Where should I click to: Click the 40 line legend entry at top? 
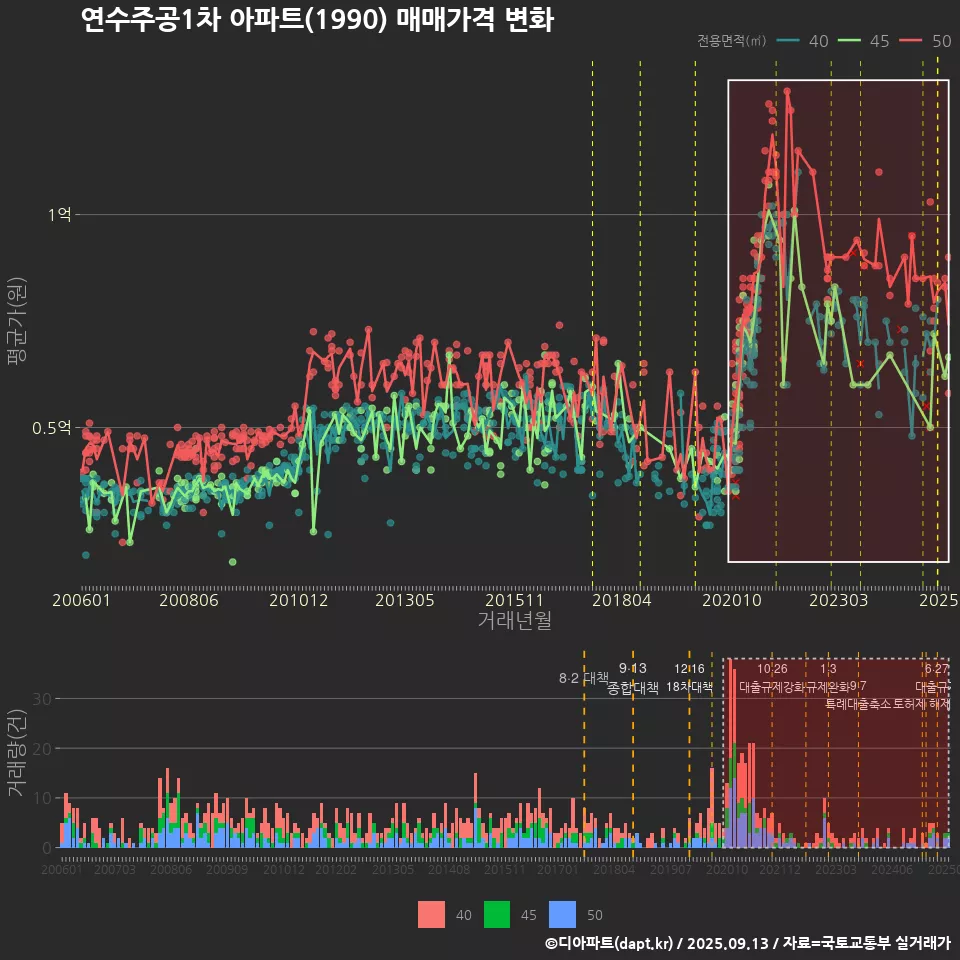(802, 41)
